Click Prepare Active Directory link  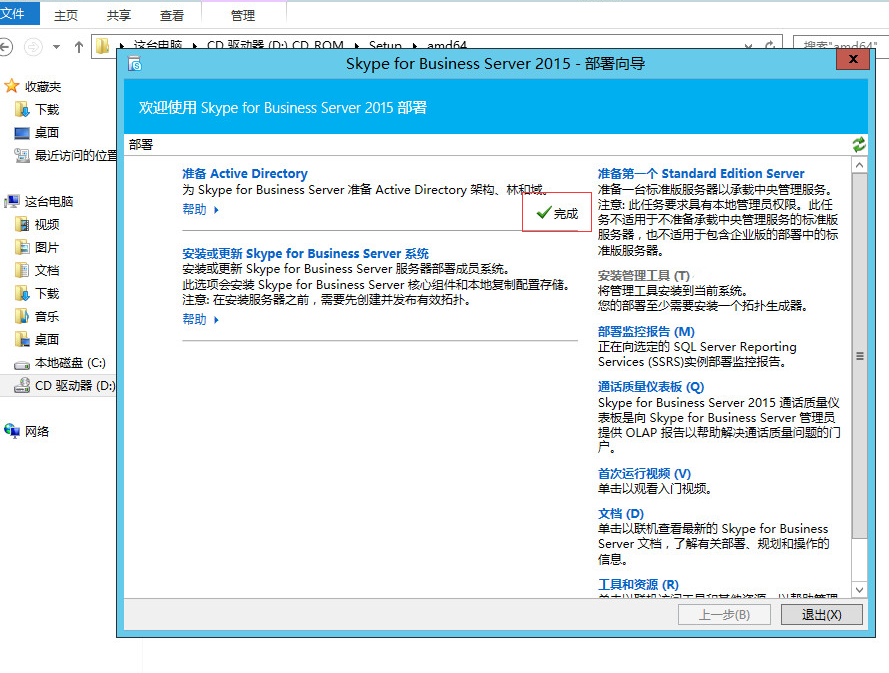[x=245, y=173]
